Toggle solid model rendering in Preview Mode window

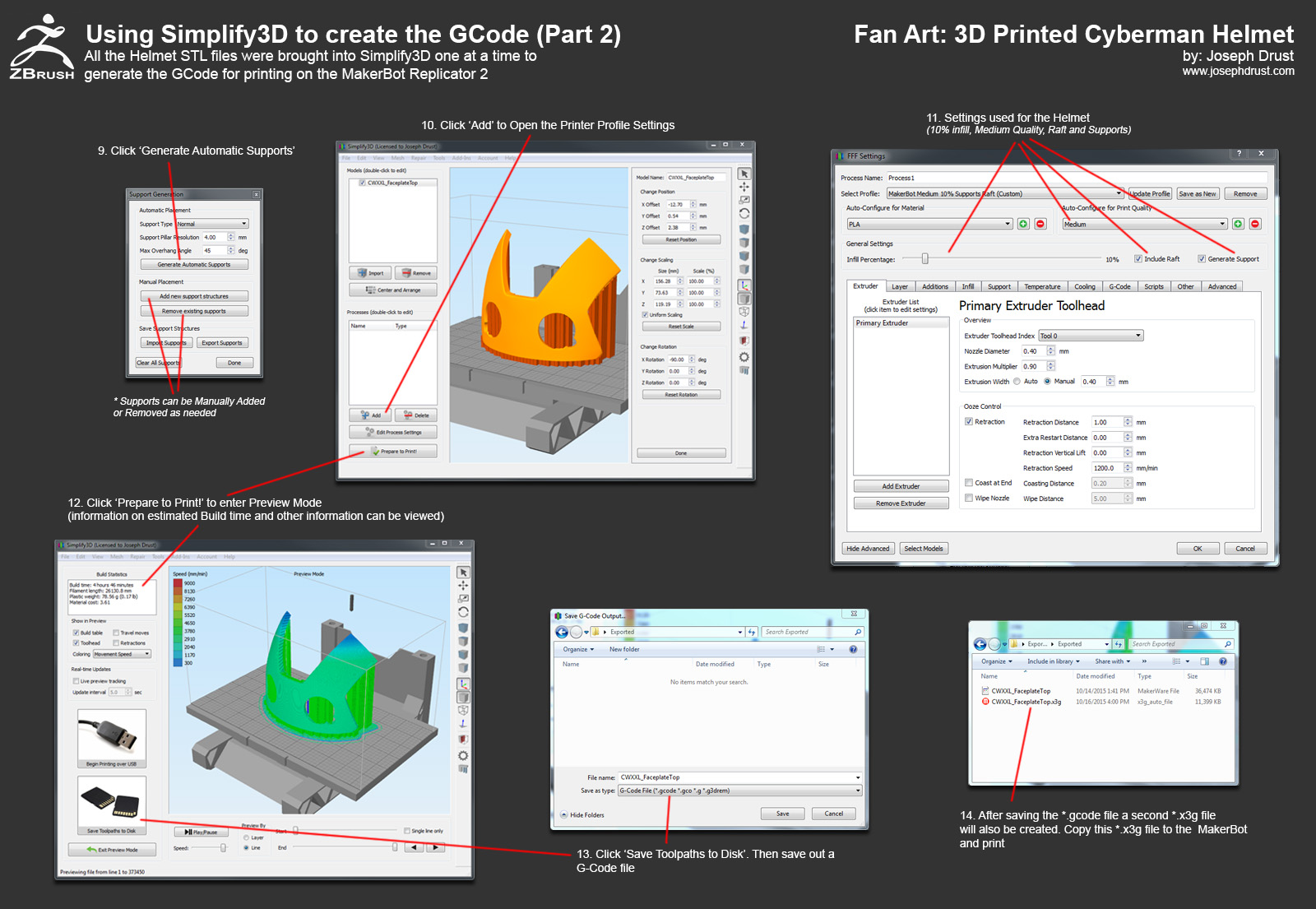[x=463, y=697]
